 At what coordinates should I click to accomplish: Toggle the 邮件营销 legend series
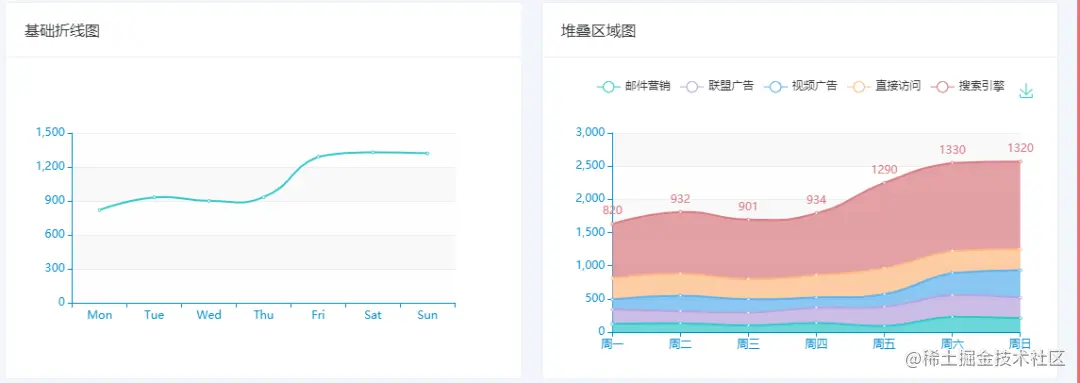[634, 87]
